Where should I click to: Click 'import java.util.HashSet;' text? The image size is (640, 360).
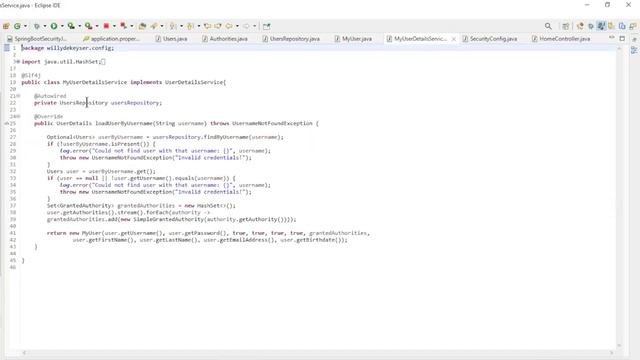point(61,62)
